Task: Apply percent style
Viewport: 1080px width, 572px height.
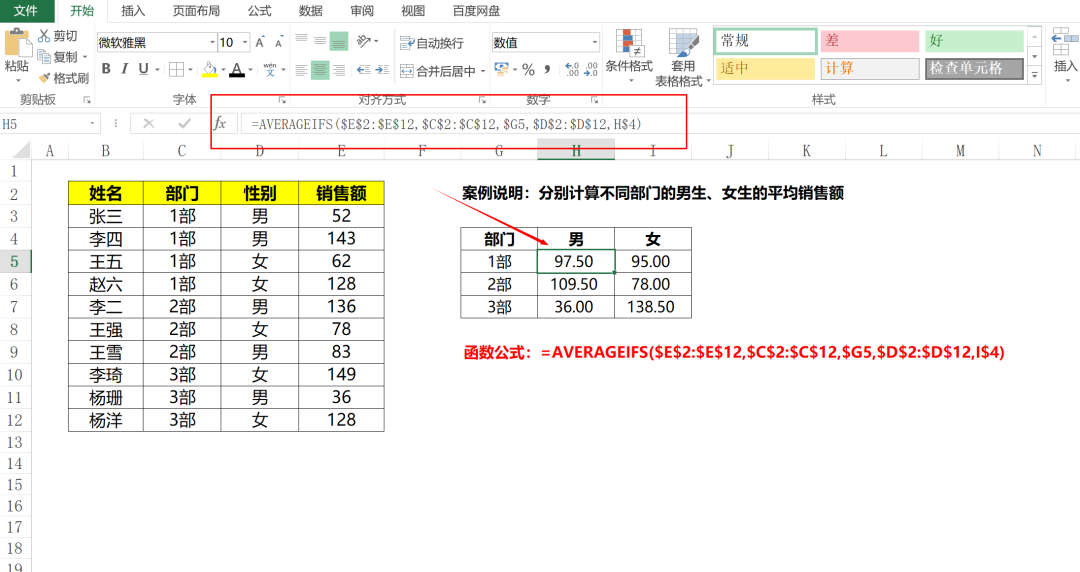Action: [528, 70]
